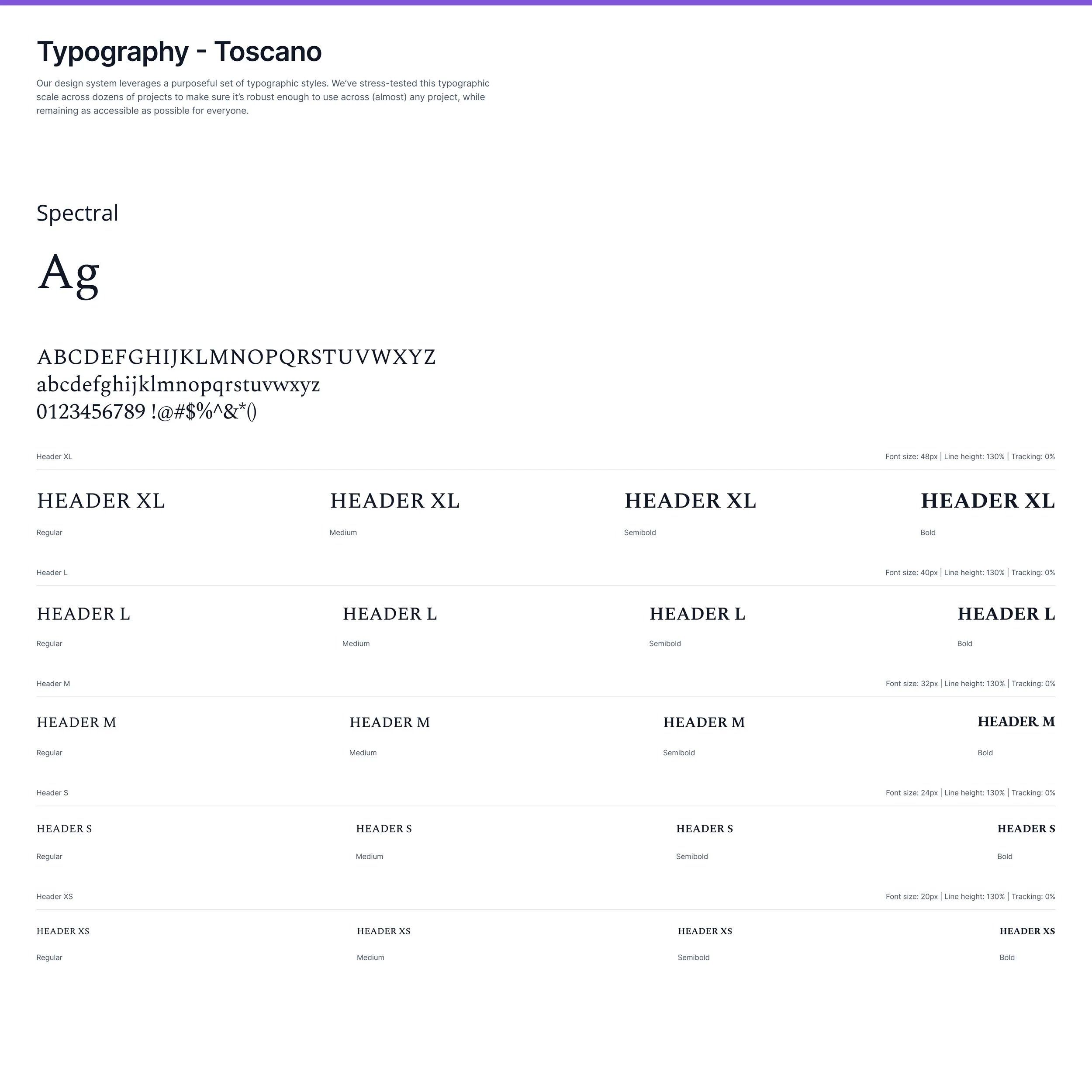The width and height of the screenshot is (1092, 1092).
Task: Click the Header XS section label
Action: point(54,896)
